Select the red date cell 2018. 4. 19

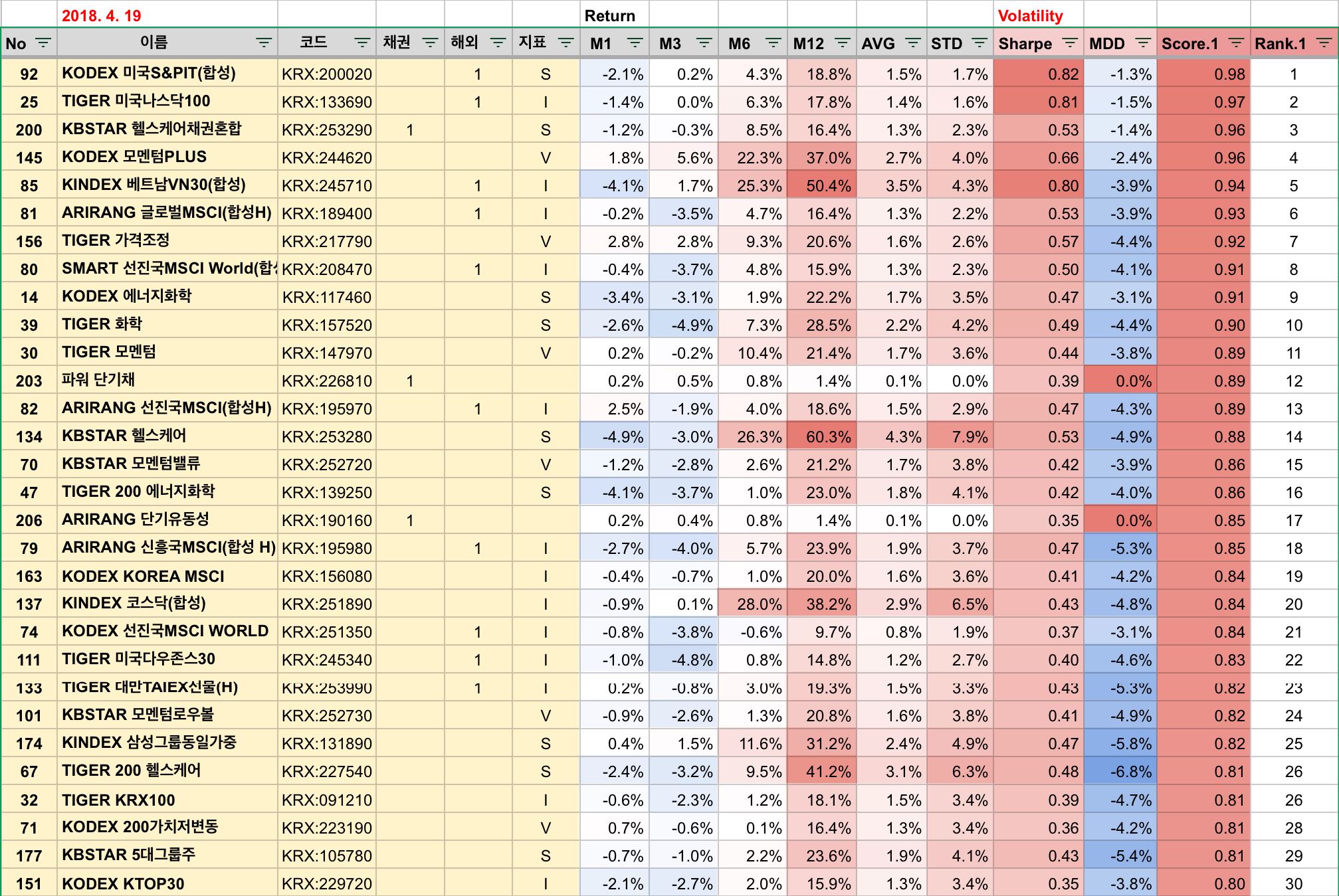click(x=101, y=15)
